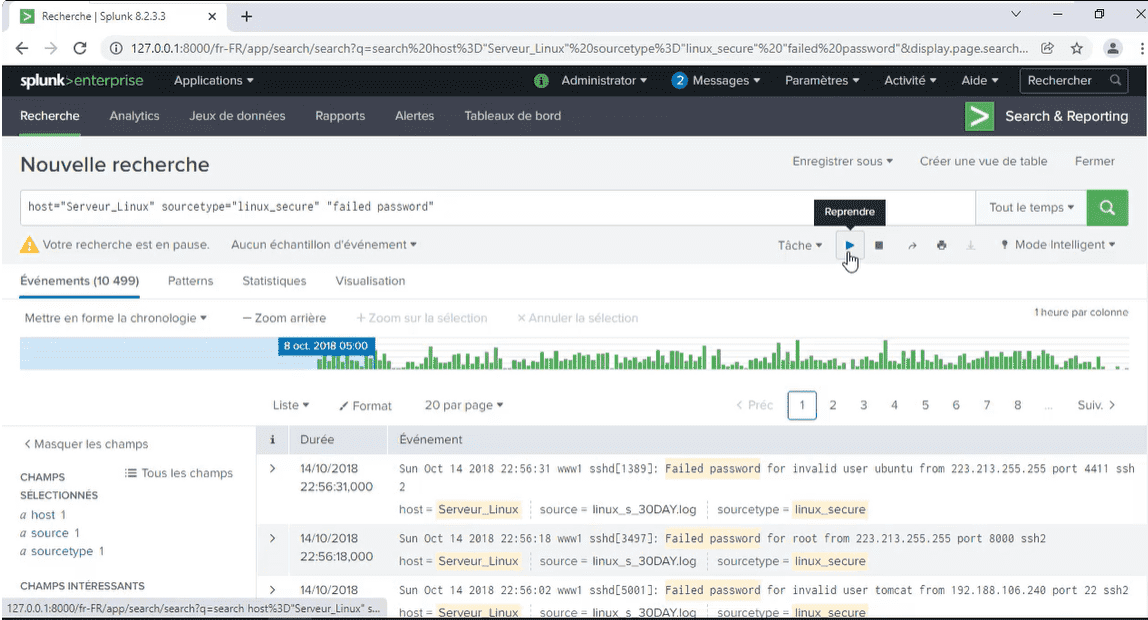Screen dimensions: 1148x620
Task: Bookmark this page with star icon
Action: [x=1076, y=48]
